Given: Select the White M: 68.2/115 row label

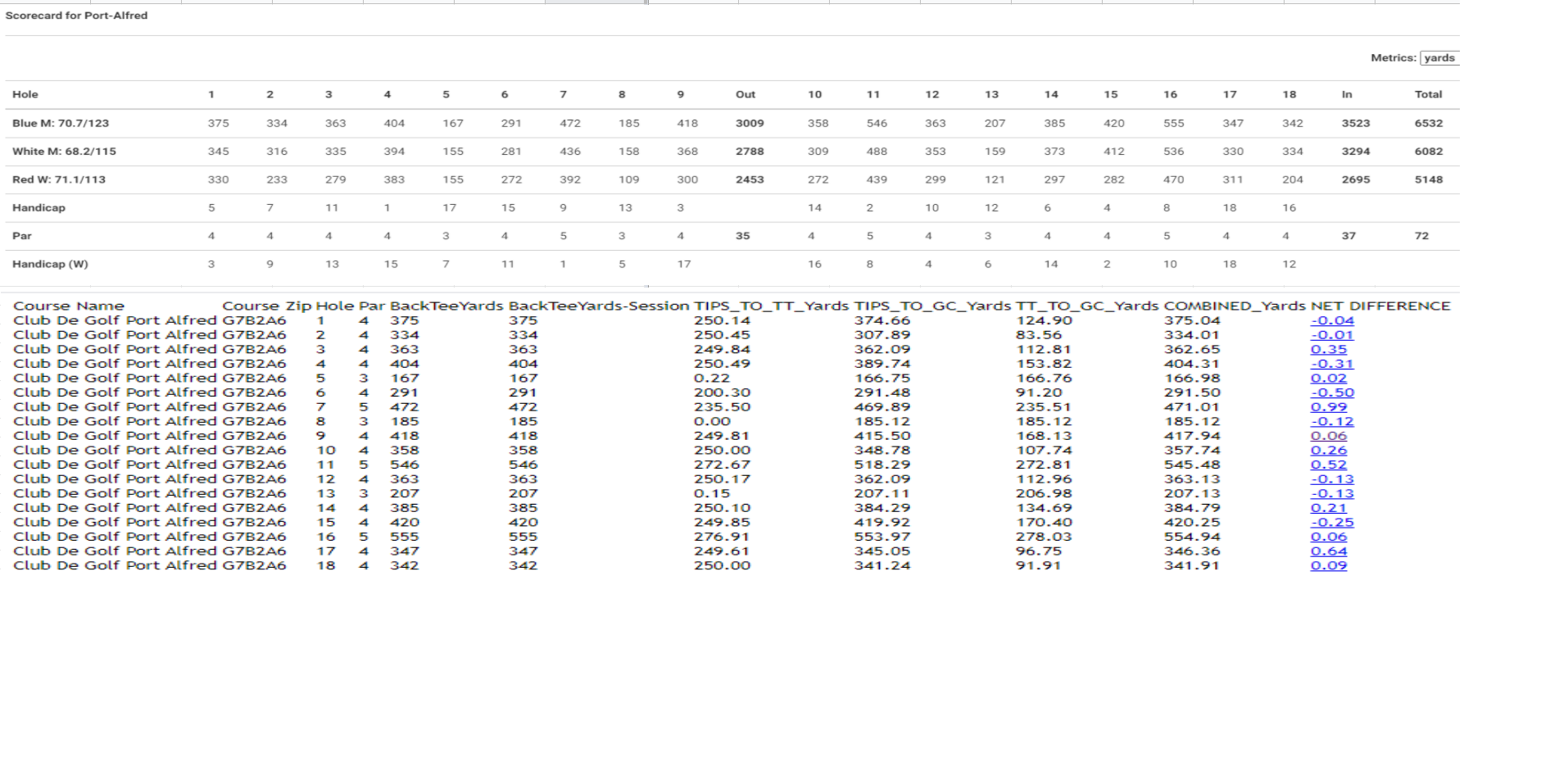Looking at the screenshot, I should (64, 152).
